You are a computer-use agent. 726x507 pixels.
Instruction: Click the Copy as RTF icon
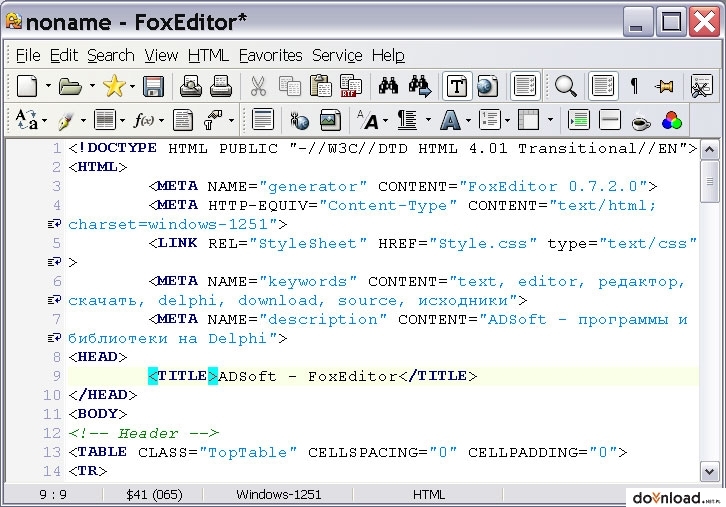click(351, 86)
